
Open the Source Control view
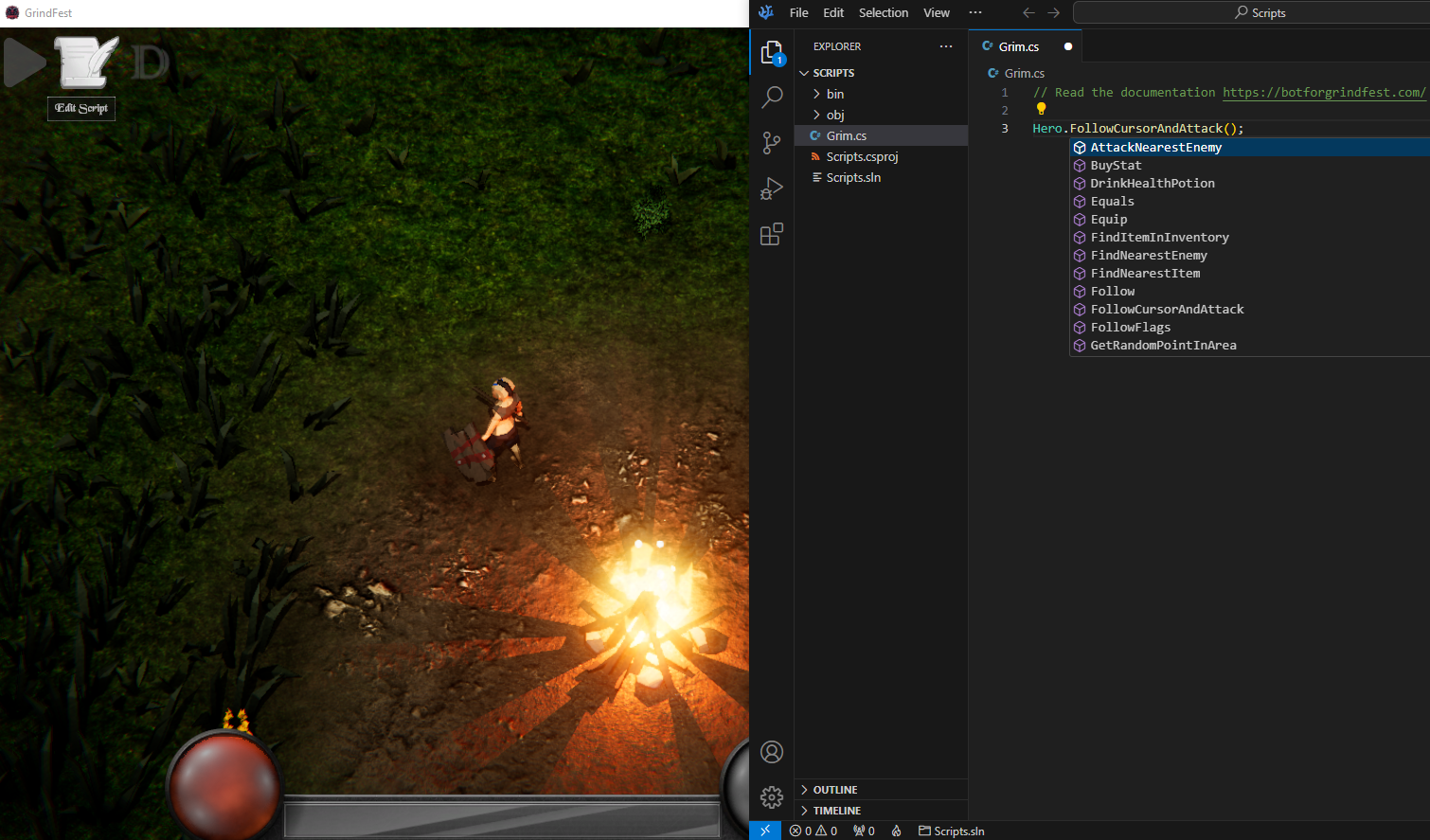pyautogui.click(x=772, y=142)
